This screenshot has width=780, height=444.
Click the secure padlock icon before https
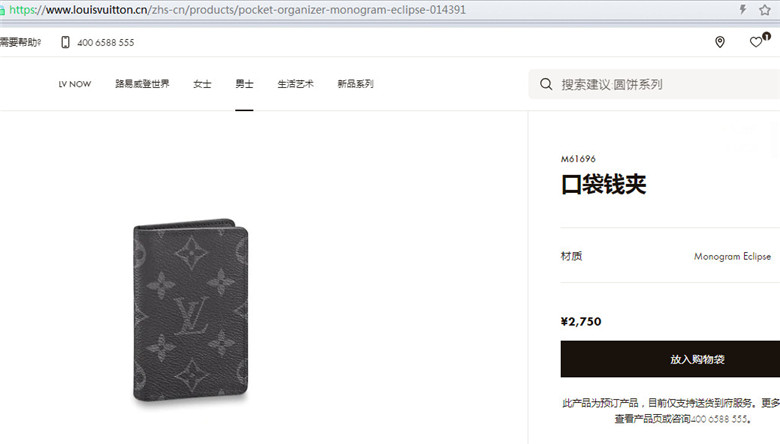pos(2,10)
